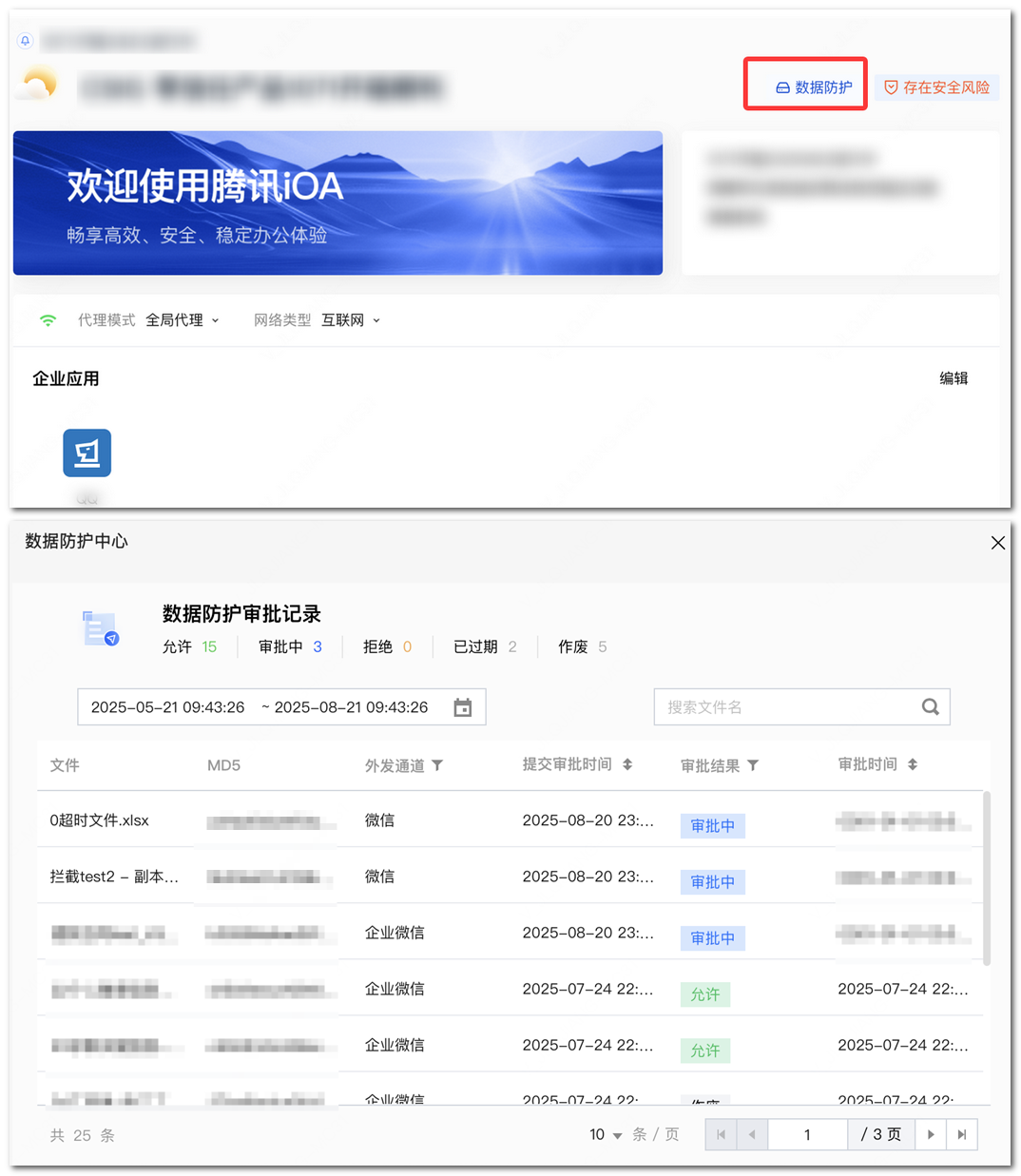The height and width of the screenshot is (1176, 1021).
Task: Open the 审批结果 filter funnel icon
Action: tap(753, 765)
